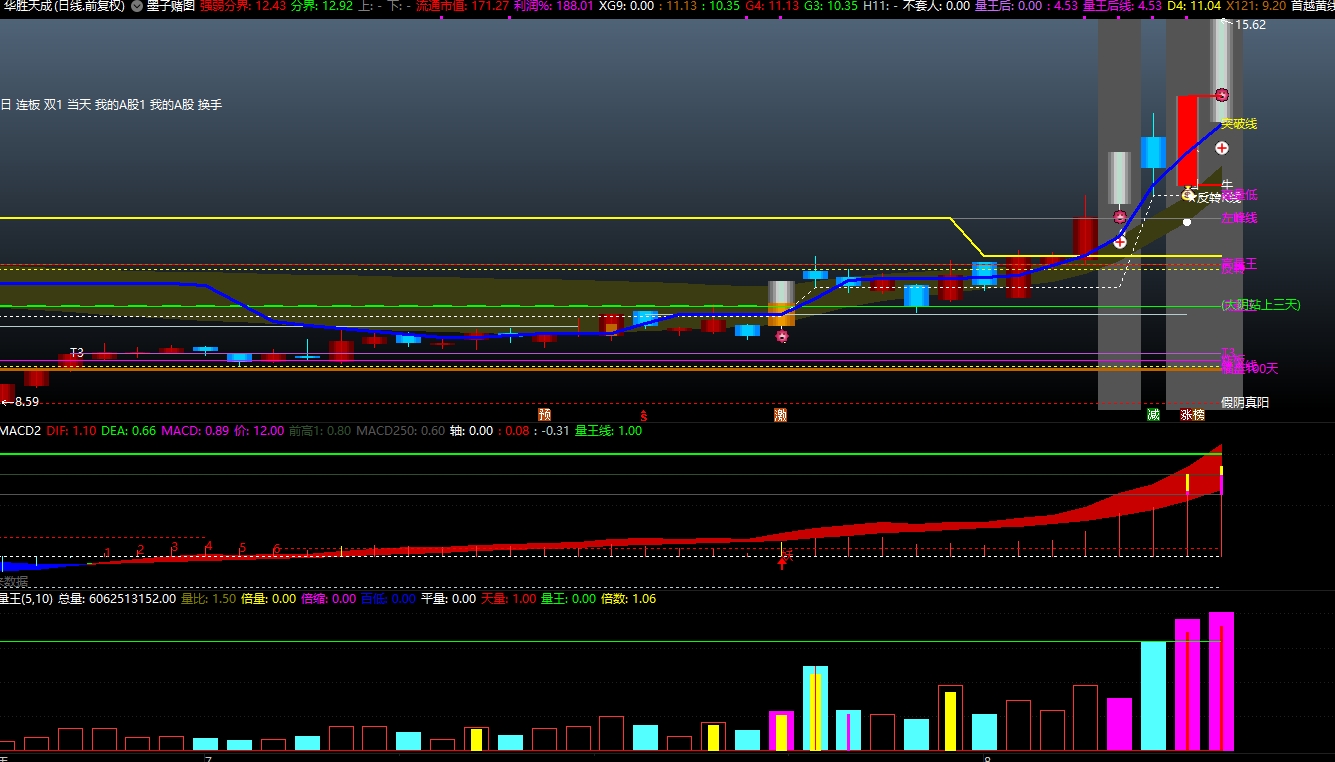This screenshot has height=762, width=1335.
Task: Click the T3 marker label
Action: pyautogui.click(x=77, y=353)
